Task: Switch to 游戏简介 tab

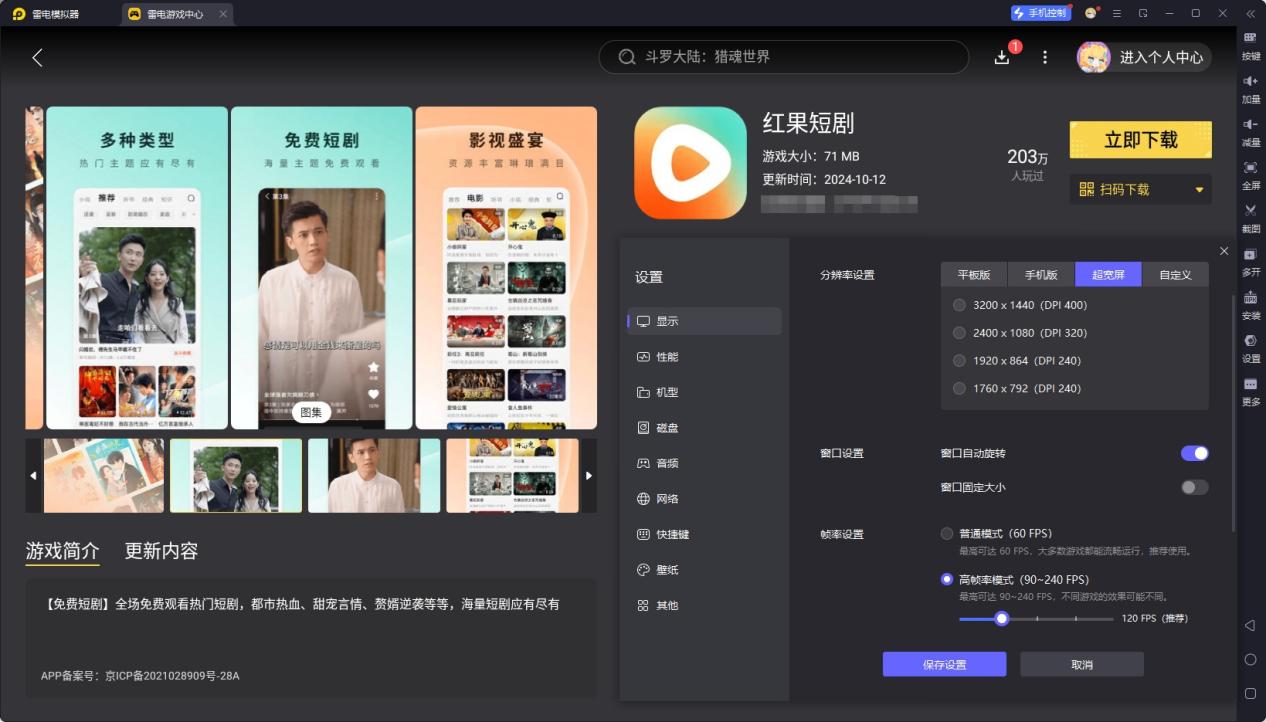Action: (62, 551)
